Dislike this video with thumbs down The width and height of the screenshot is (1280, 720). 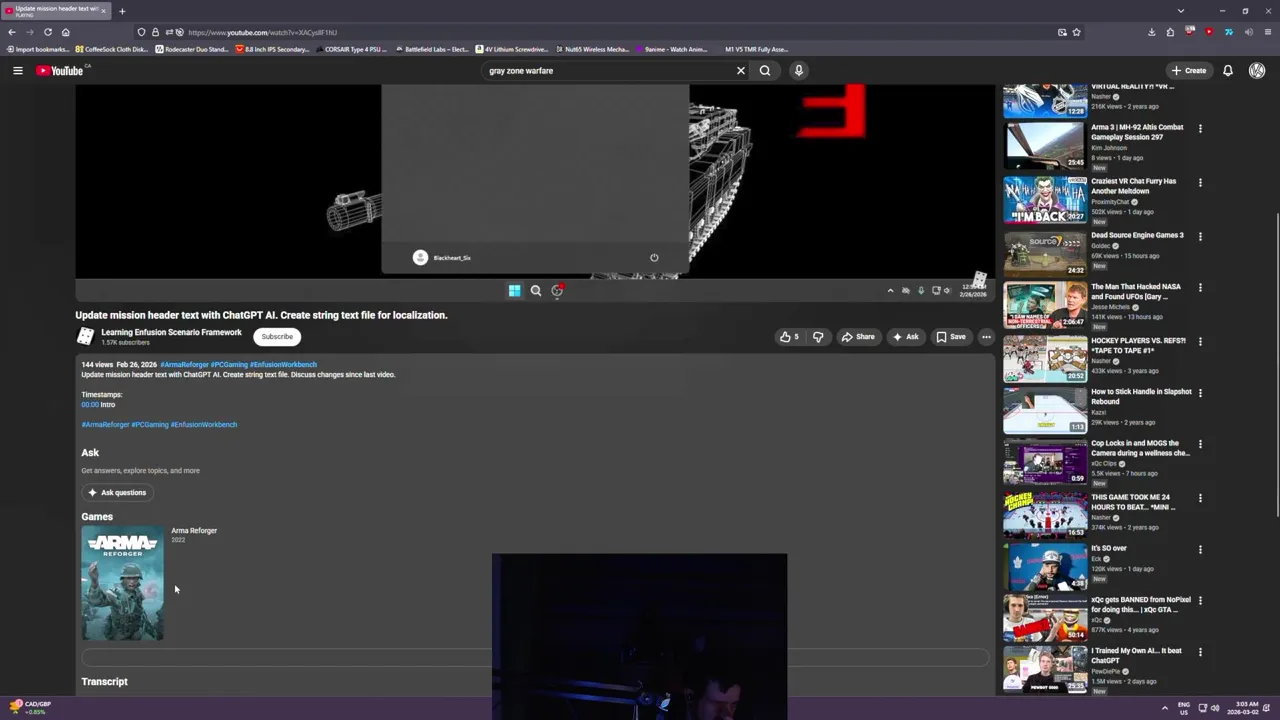[818, 337]
